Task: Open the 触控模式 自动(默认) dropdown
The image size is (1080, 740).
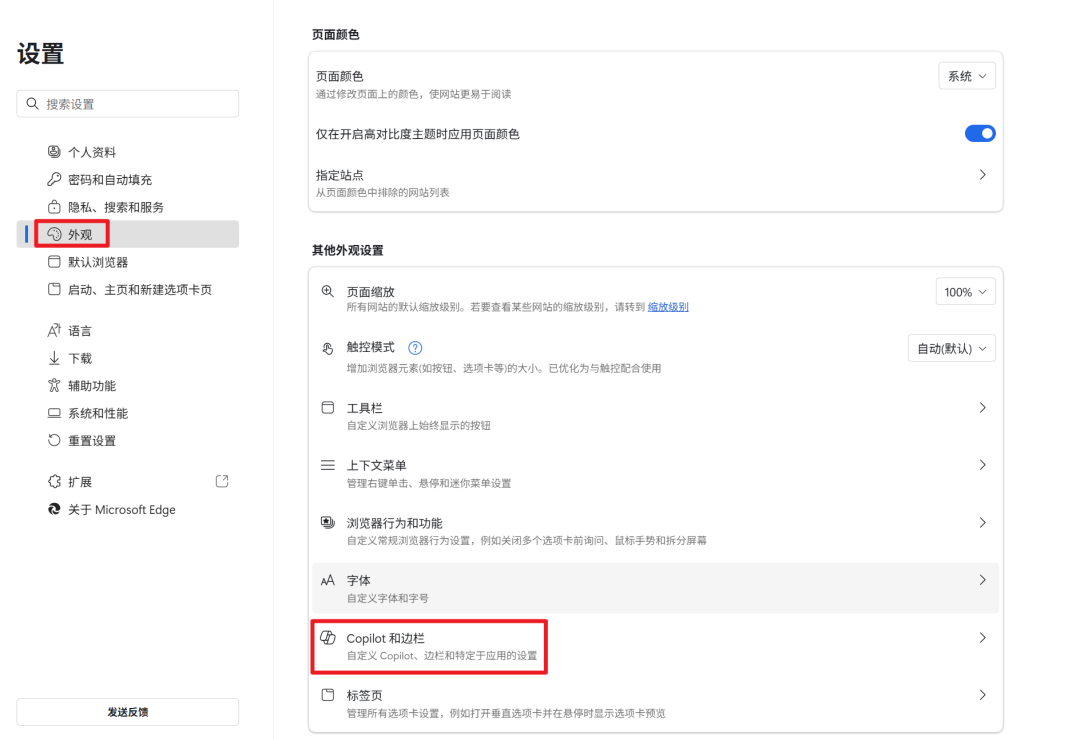Action: [951, 348]
